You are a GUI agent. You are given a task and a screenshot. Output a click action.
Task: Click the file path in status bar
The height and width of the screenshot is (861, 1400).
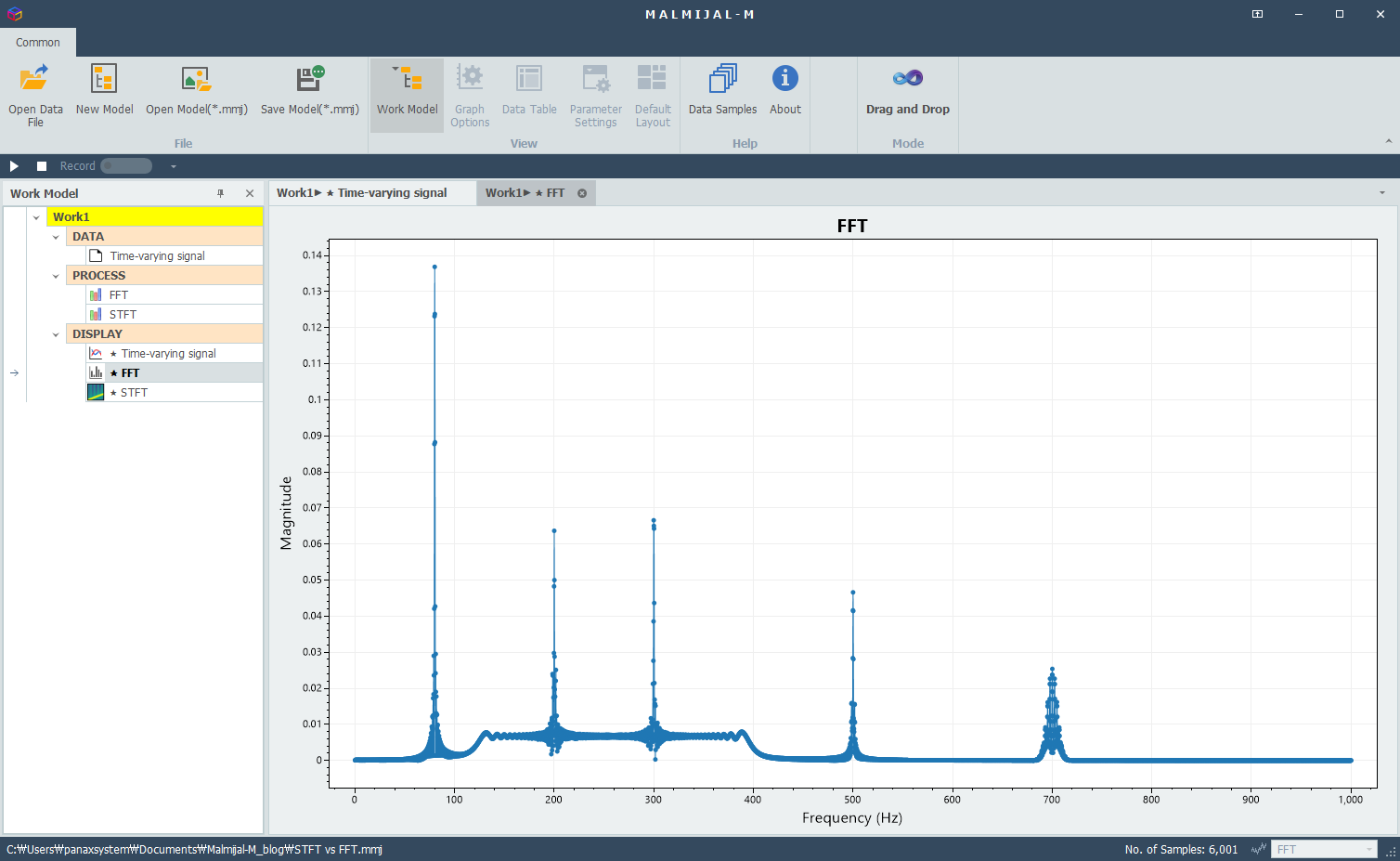194,849
